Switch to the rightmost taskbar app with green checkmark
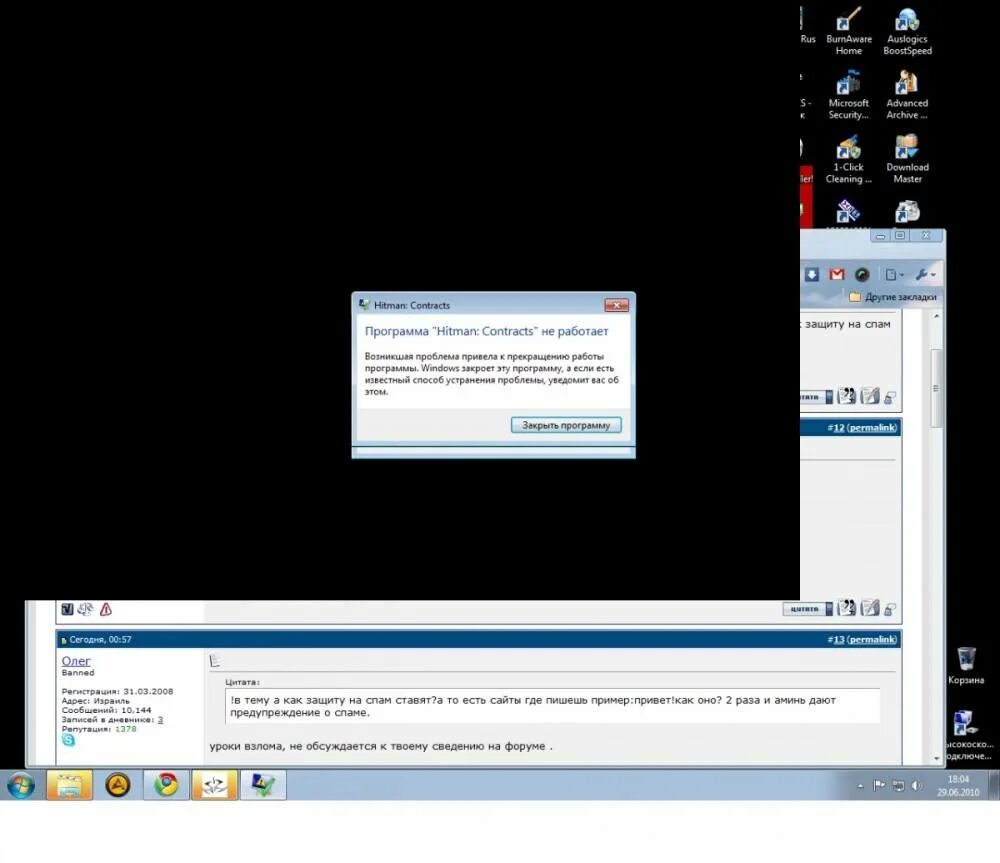 click(x=263, y=785)
